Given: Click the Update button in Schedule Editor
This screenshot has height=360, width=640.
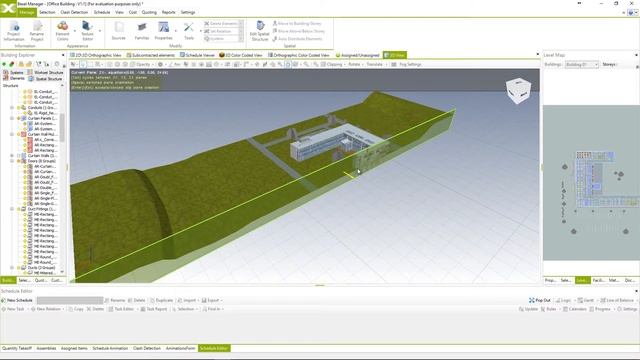Looking at the screenshot, I should click(x=528, y=309).
